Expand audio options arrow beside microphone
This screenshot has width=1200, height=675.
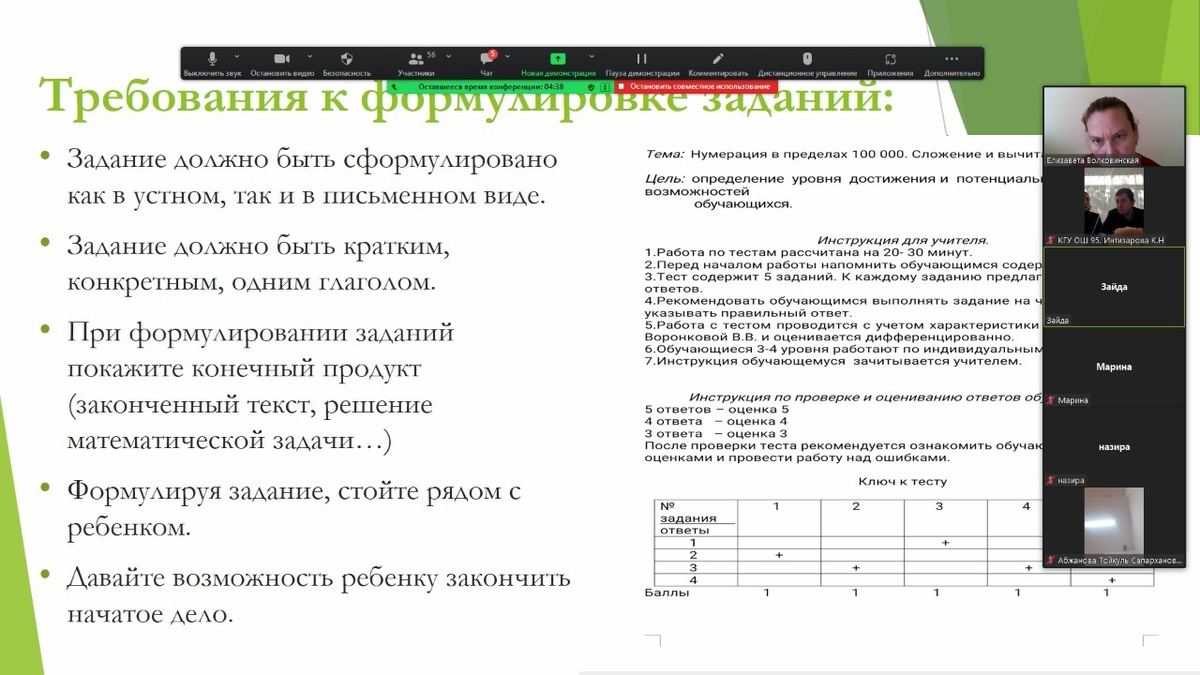tap(237, 56)
